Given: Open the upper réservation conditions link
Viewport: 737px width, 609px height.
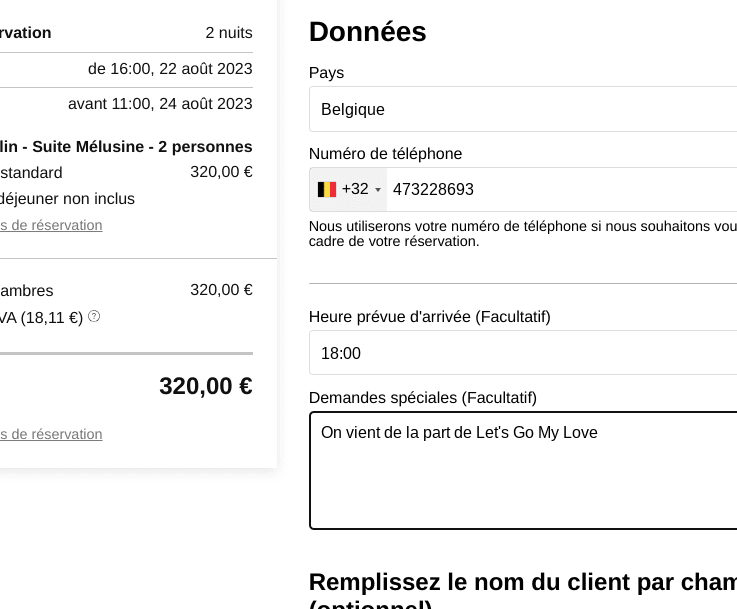Looking at the screenshot, I should tap(51, 225).
